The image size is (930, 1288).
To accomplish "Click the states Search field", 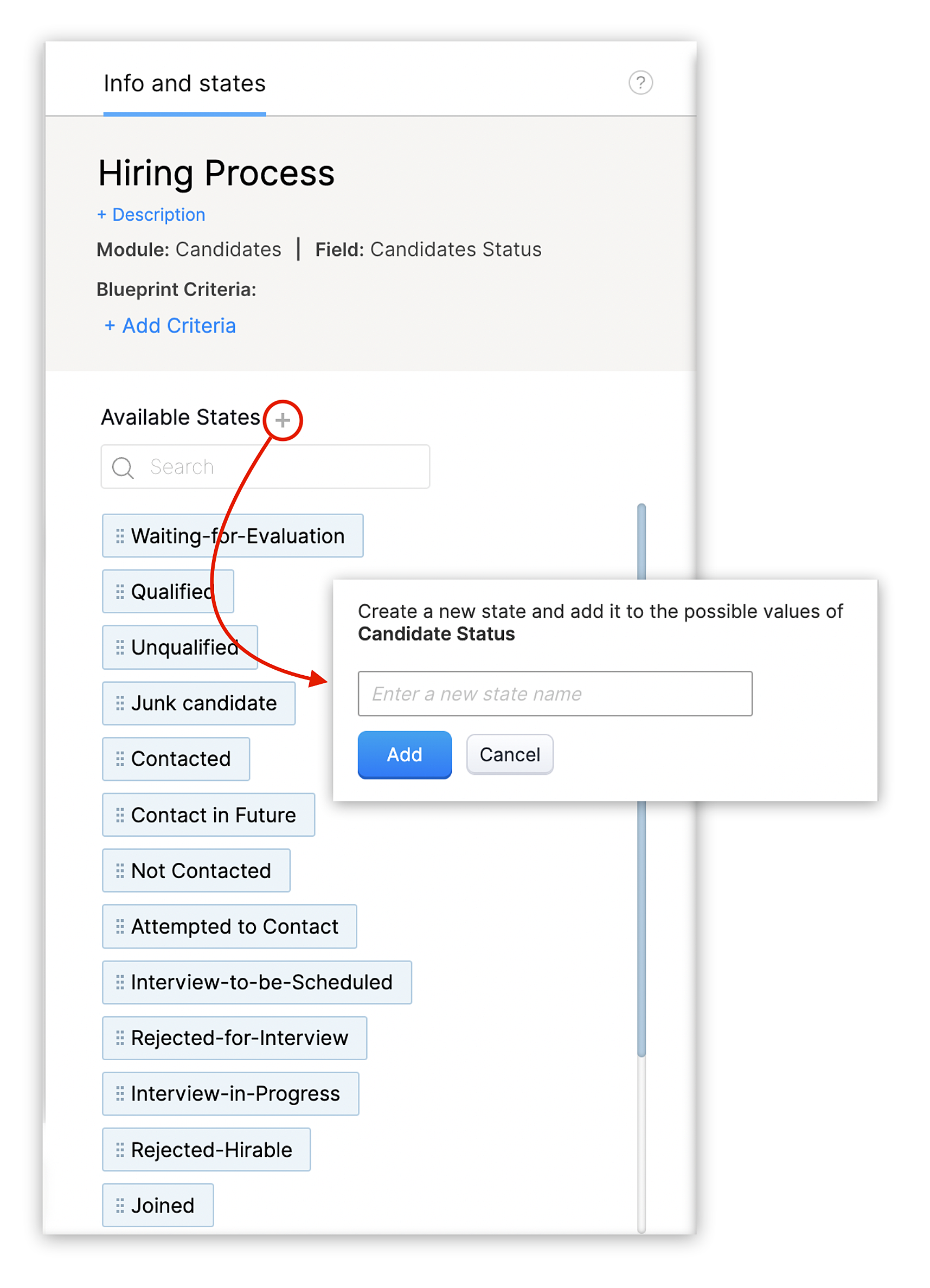I will coord(265,467).
